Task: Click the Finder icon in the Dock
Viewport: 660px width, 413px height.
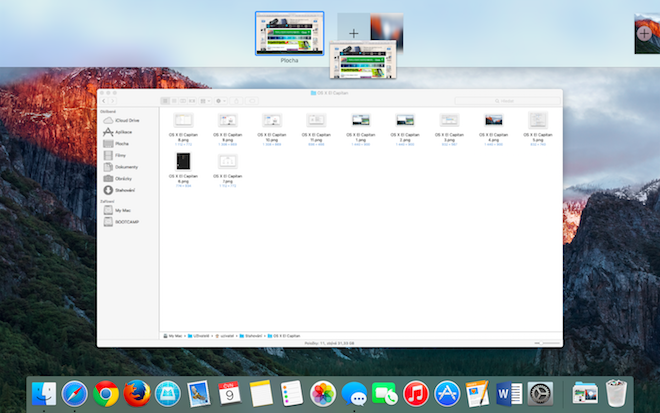Action: pyautogui.click(x=44, y=394)
